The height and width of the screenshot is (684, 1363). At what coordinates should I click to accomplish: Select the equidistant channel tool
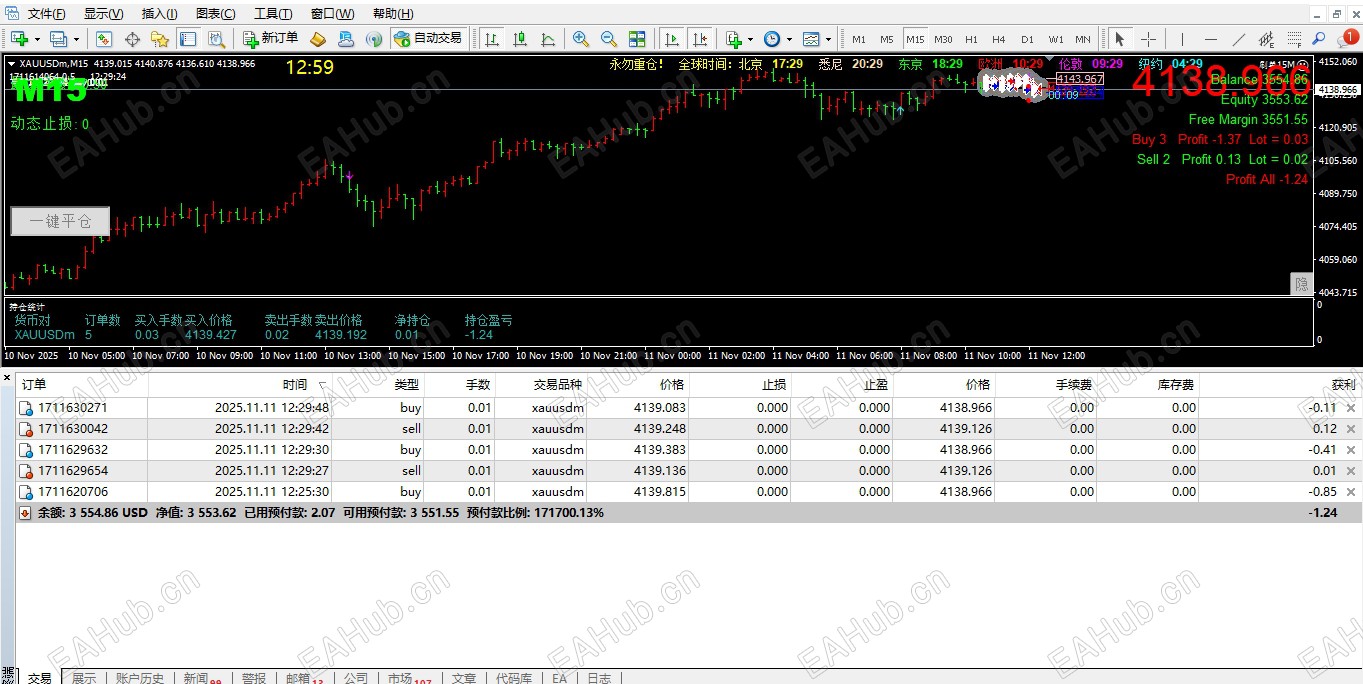click(1267, 39)
